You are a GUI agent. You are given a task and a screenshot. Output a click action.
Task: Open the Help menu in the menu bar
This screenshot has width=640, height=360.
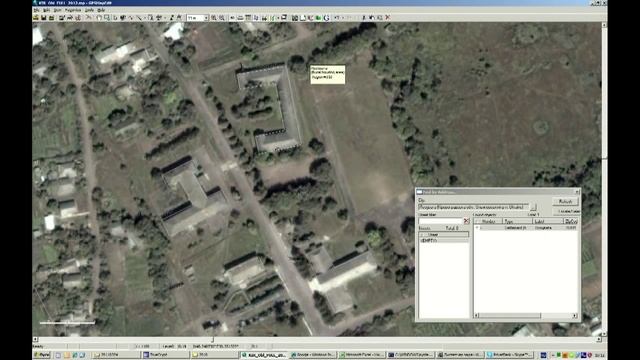101,10
